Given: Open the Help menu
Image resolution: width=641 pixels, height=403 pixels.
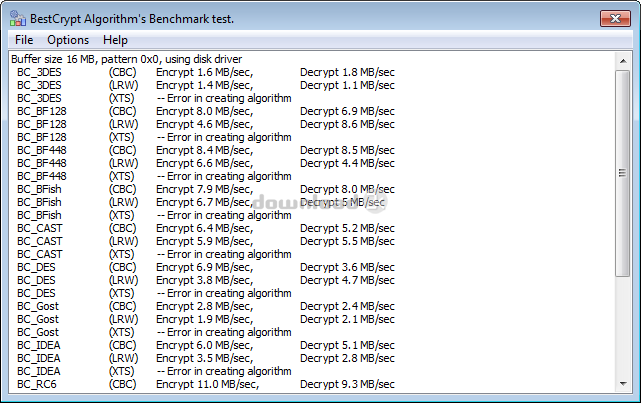Looking at the screenshot, I should (x=115, y=40).
